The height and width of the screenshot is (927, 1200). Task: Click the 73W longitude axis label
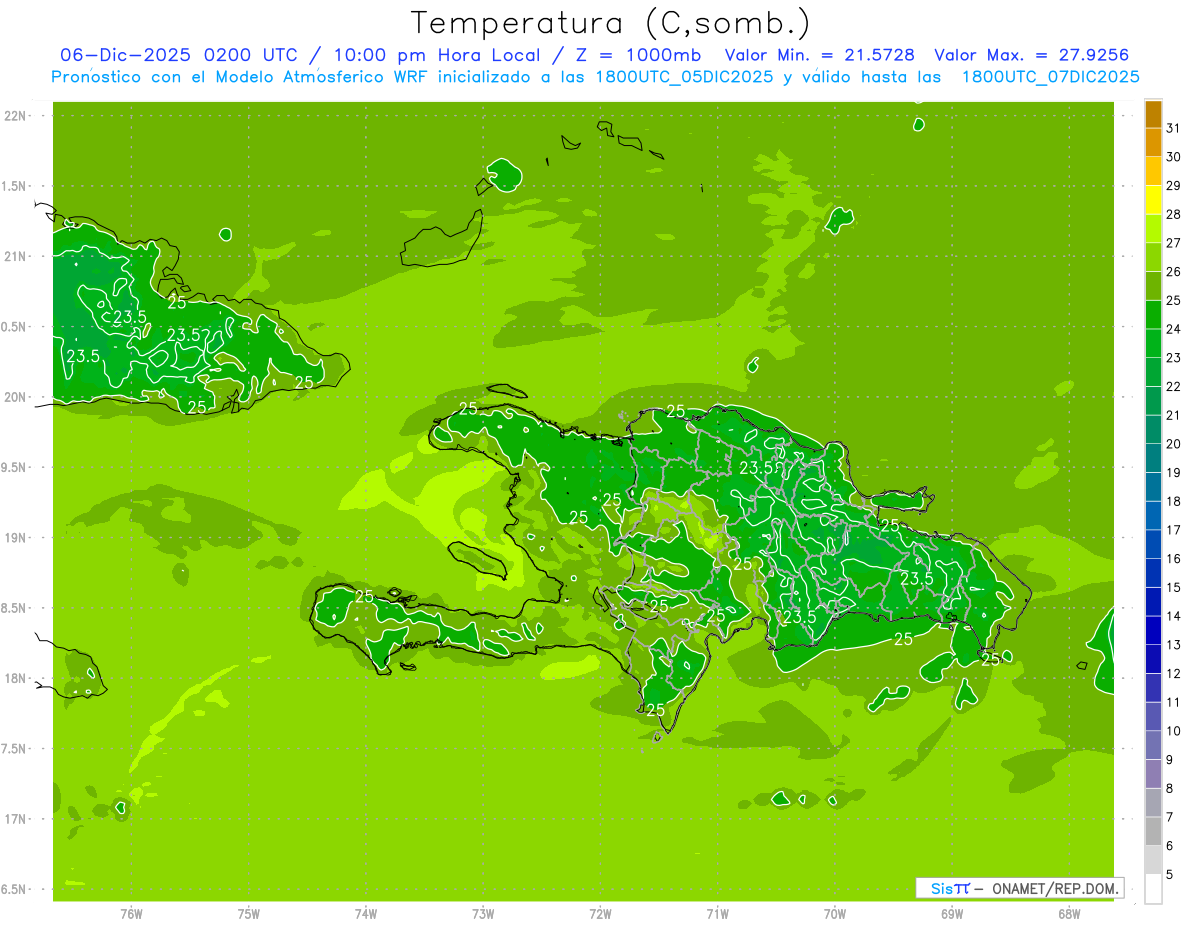point(483,913)
